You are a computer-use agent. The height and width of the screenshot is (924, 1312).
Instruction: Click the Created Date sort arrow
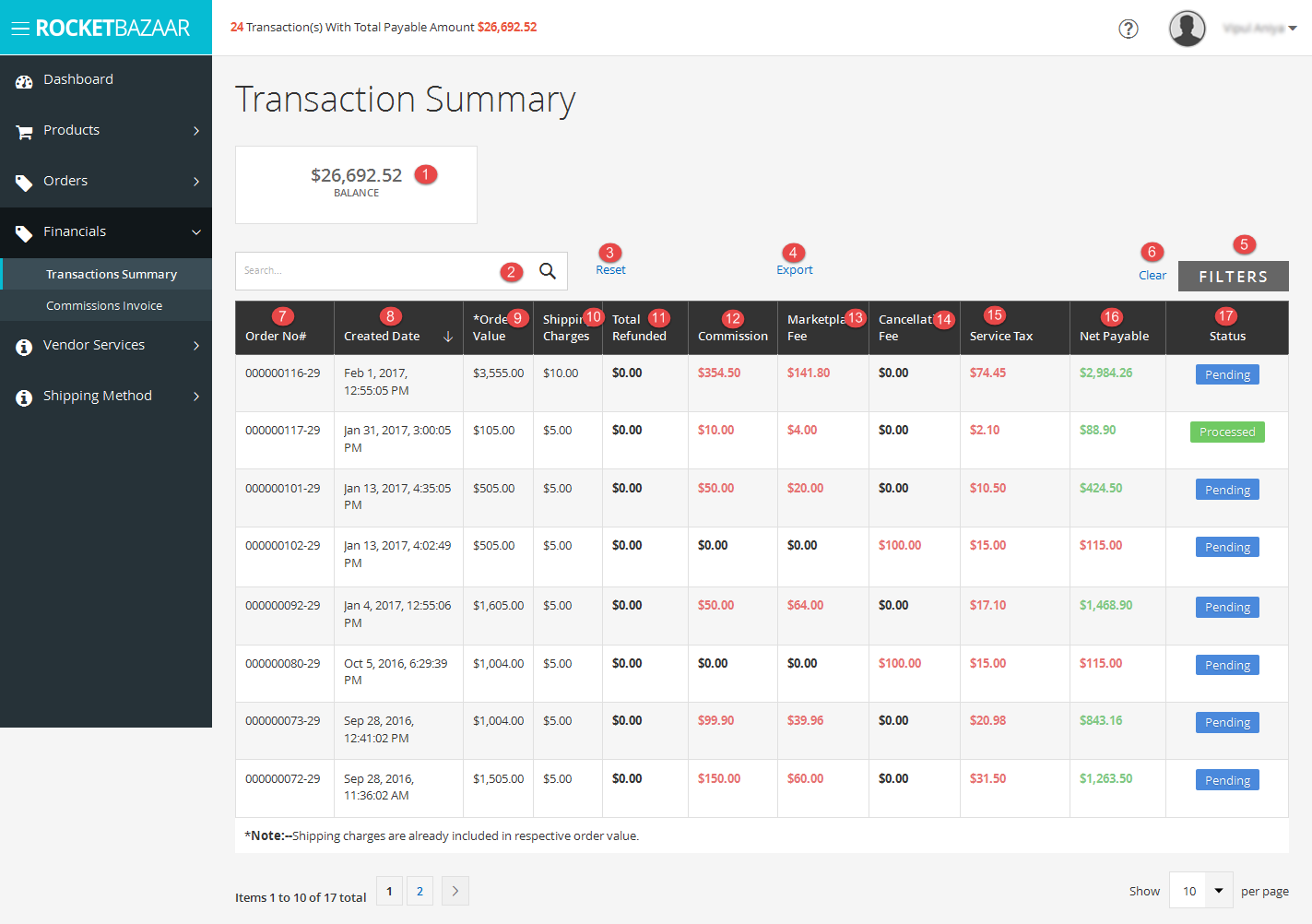tap(448, 337)
